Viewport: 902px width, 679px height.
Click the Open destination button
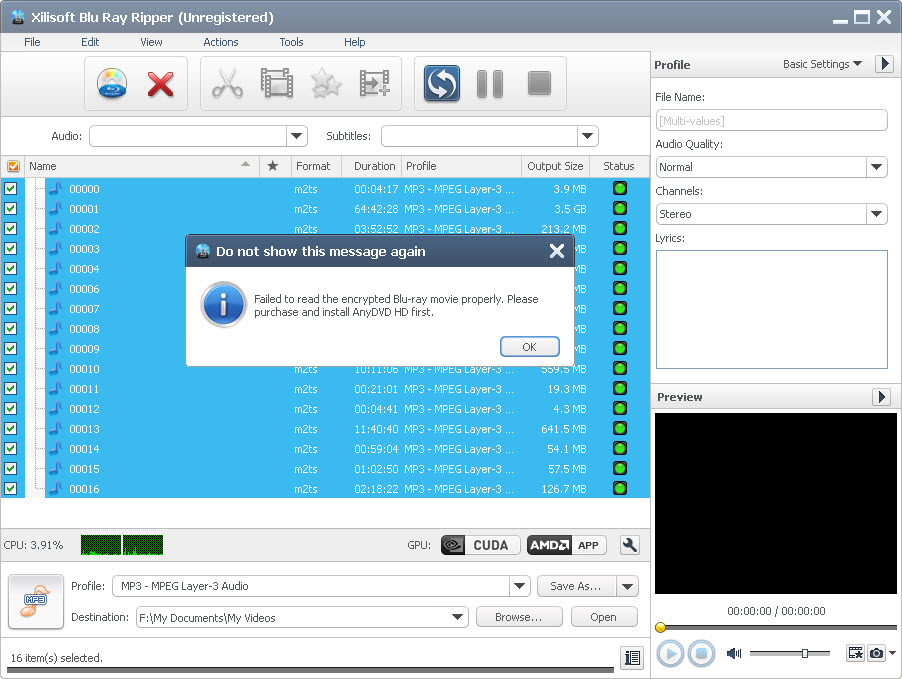coord(603,617)
